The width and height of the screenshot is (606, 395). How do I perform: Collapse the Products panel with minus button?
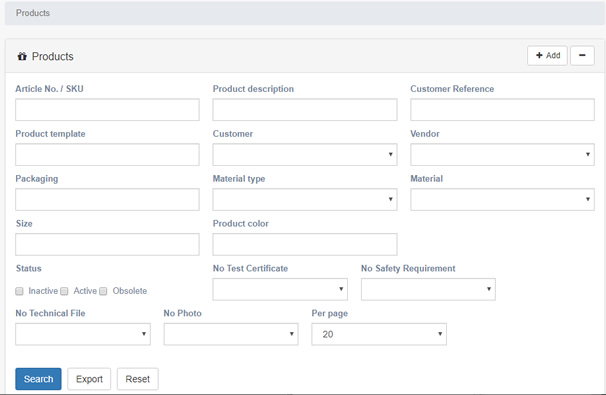(x=582, y=56)
